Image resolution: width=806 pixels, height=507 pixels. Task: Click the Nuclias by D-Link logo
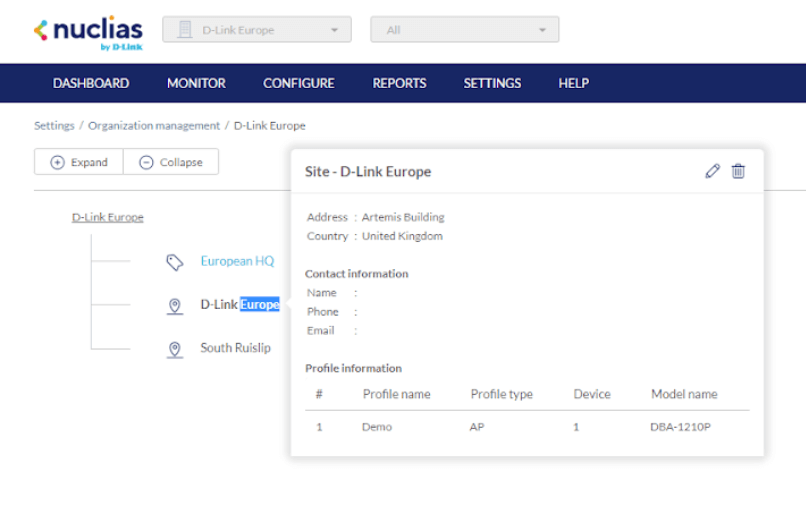pos(88,33)
